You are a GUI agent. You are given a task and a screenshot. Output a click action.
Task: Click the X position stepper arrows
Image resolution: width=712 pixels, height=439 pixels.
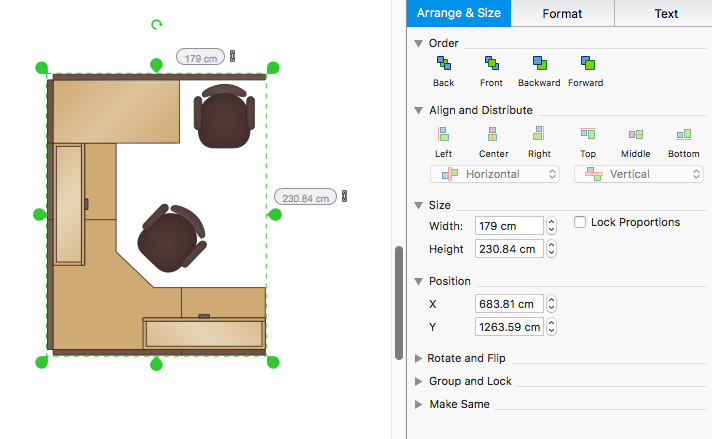tap(551, 304)
